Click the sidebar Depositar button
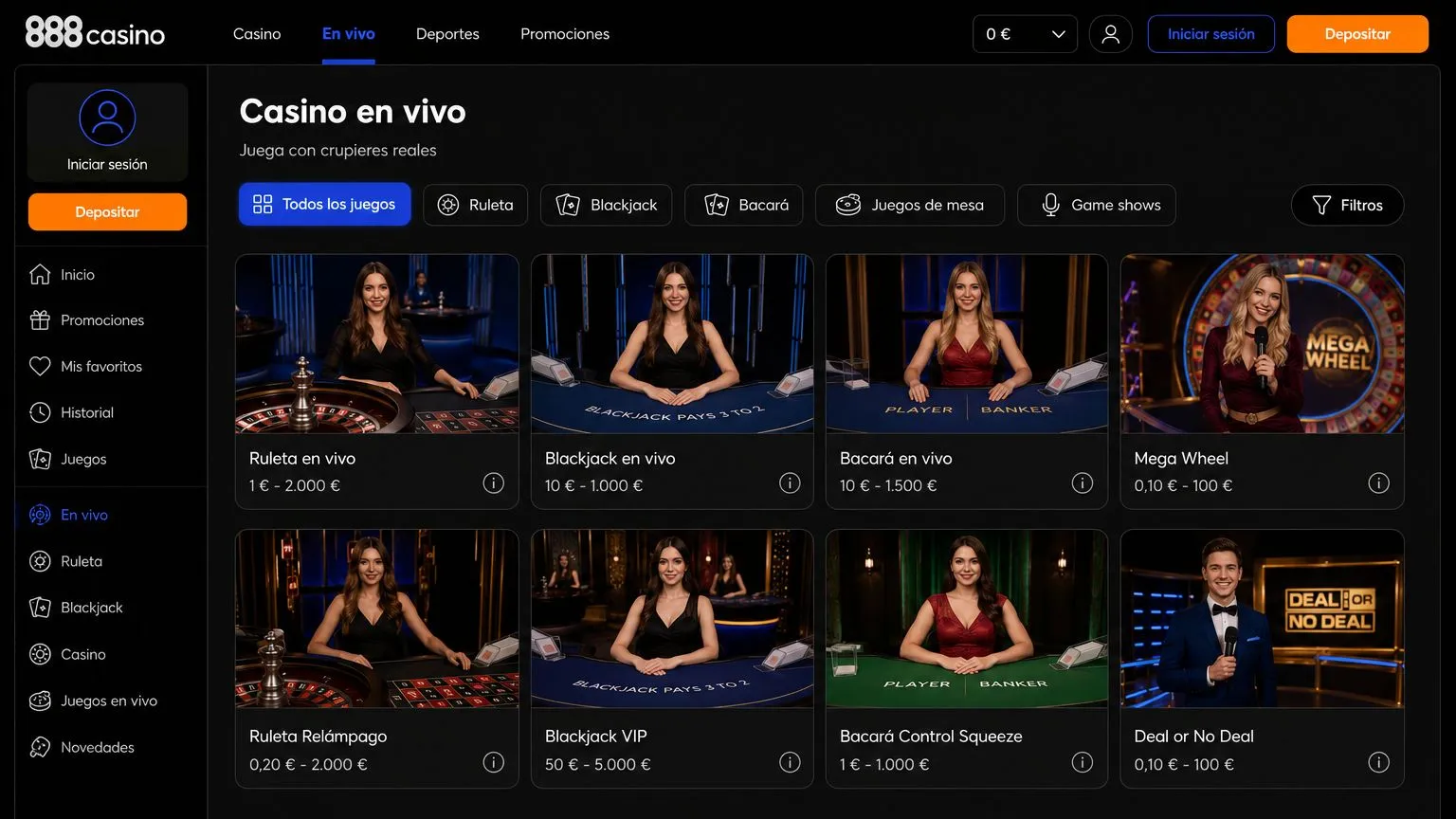Screen dimensions: 1456x819 pyautogui.click(x=107, y=211)
